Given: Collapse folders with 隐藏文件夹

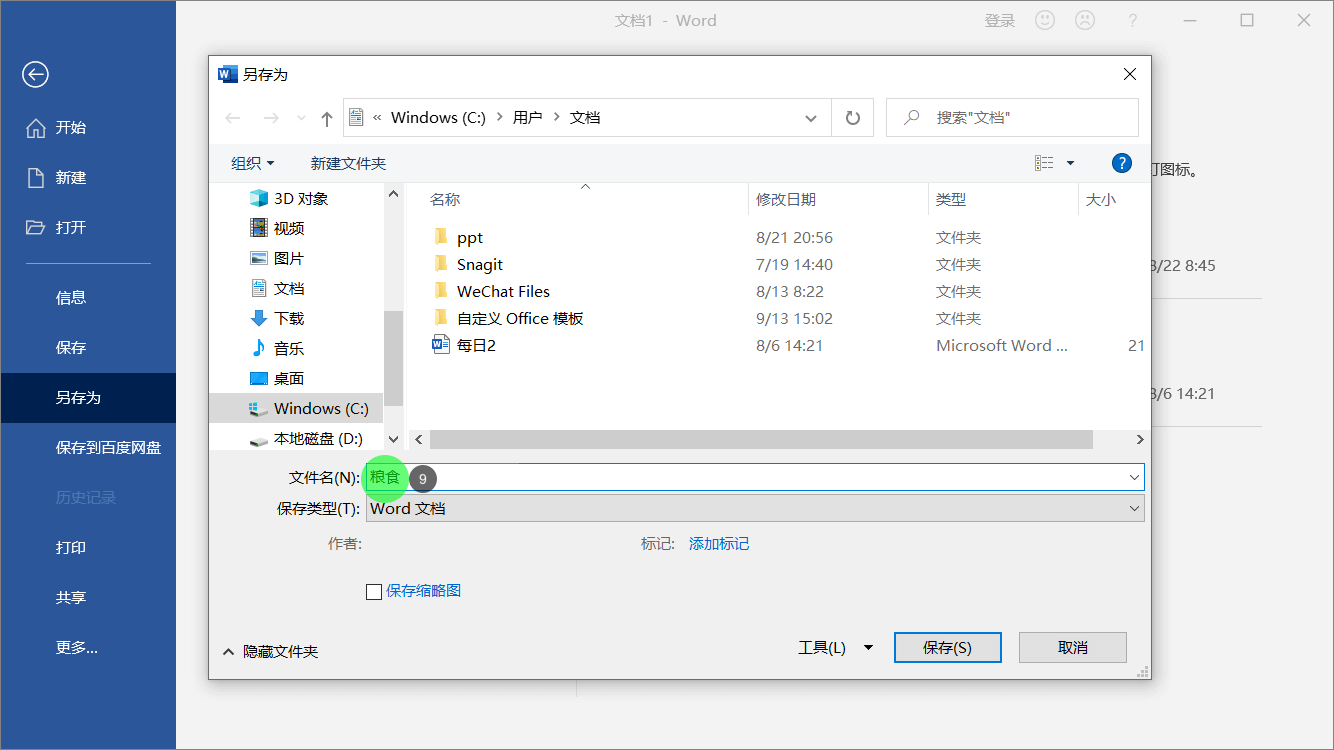Looking at the screenshot, I should (x=270, y=651).
